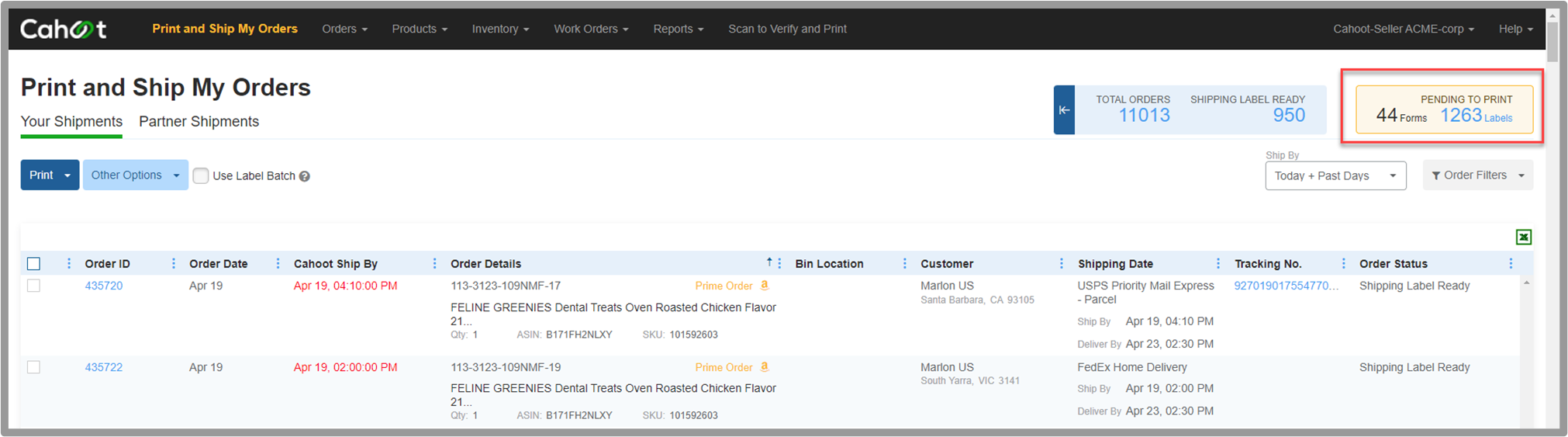Sort by the Shipping Date column header
Screen dimensions: 1568x437
point(1115,264)
